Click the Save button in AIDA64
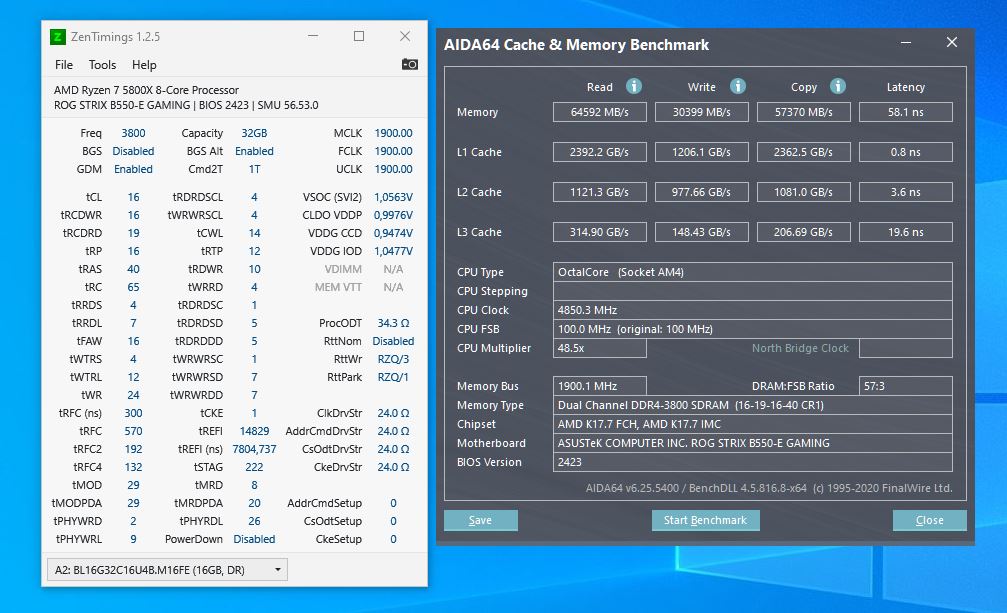 tap(480, 520)
